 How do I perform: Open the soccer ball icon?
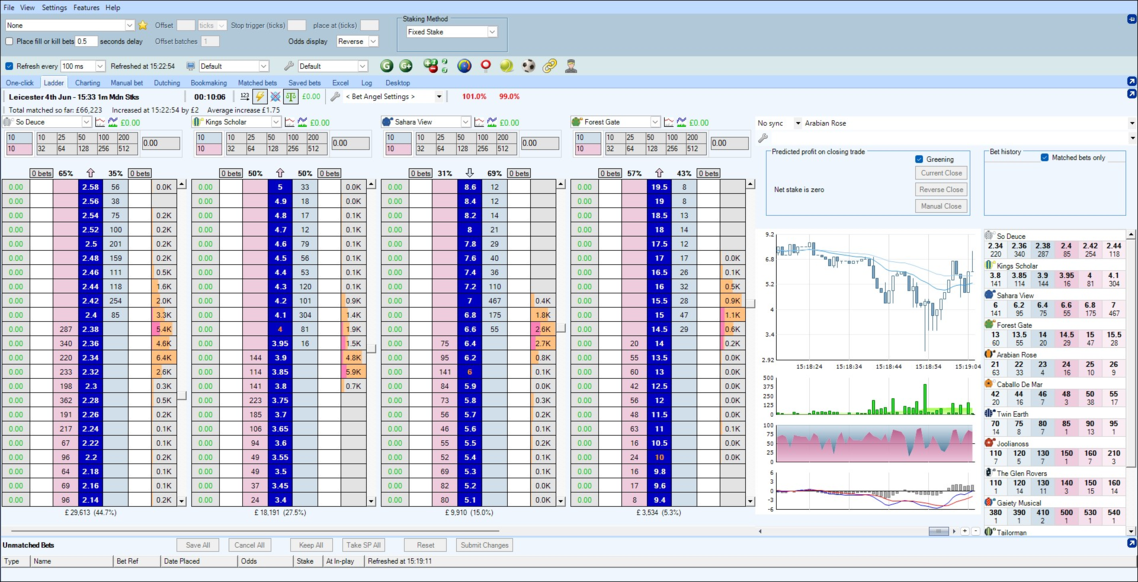coord(528,66)
